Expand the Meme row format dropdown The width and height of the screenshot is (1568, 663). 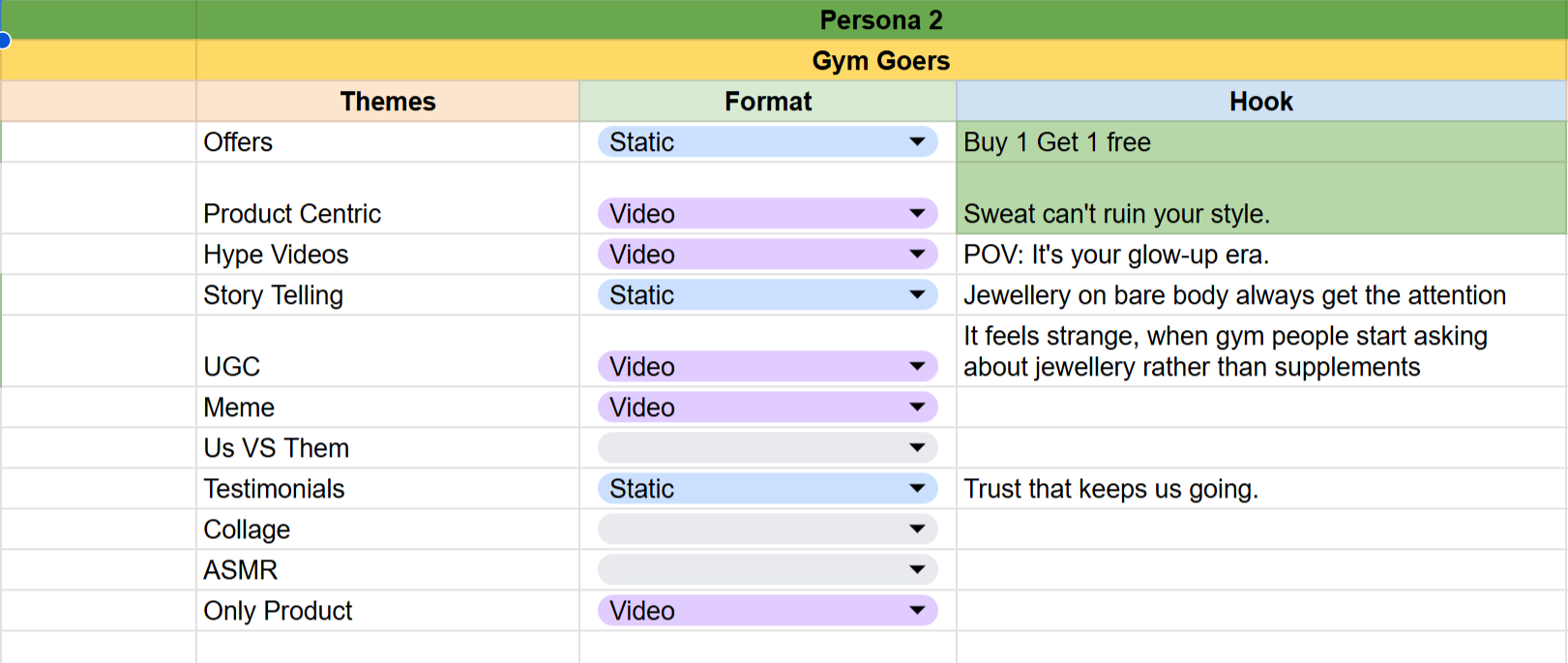[x=916, y=407]
